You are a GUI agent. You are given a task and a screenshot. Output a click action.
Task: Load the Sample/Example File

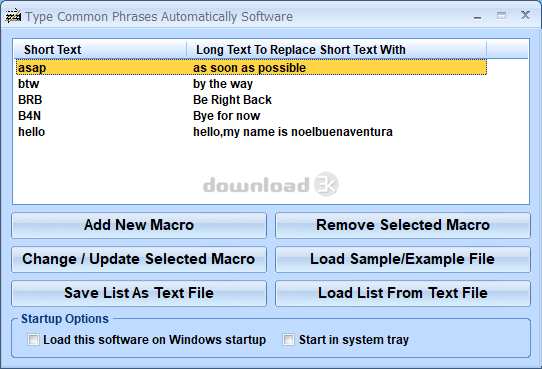tap(403, 259)
